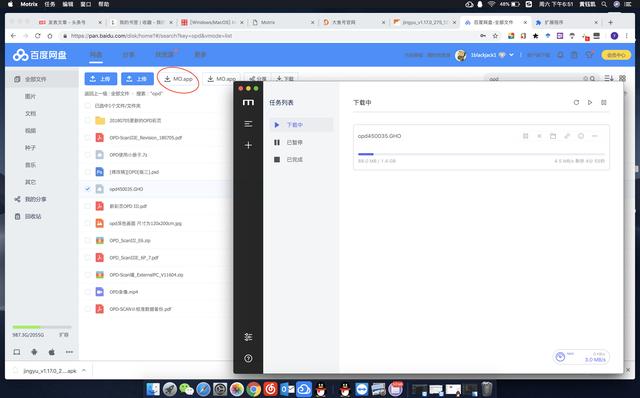Open the 全部文件 sidebar category

[x=42, y=79]
